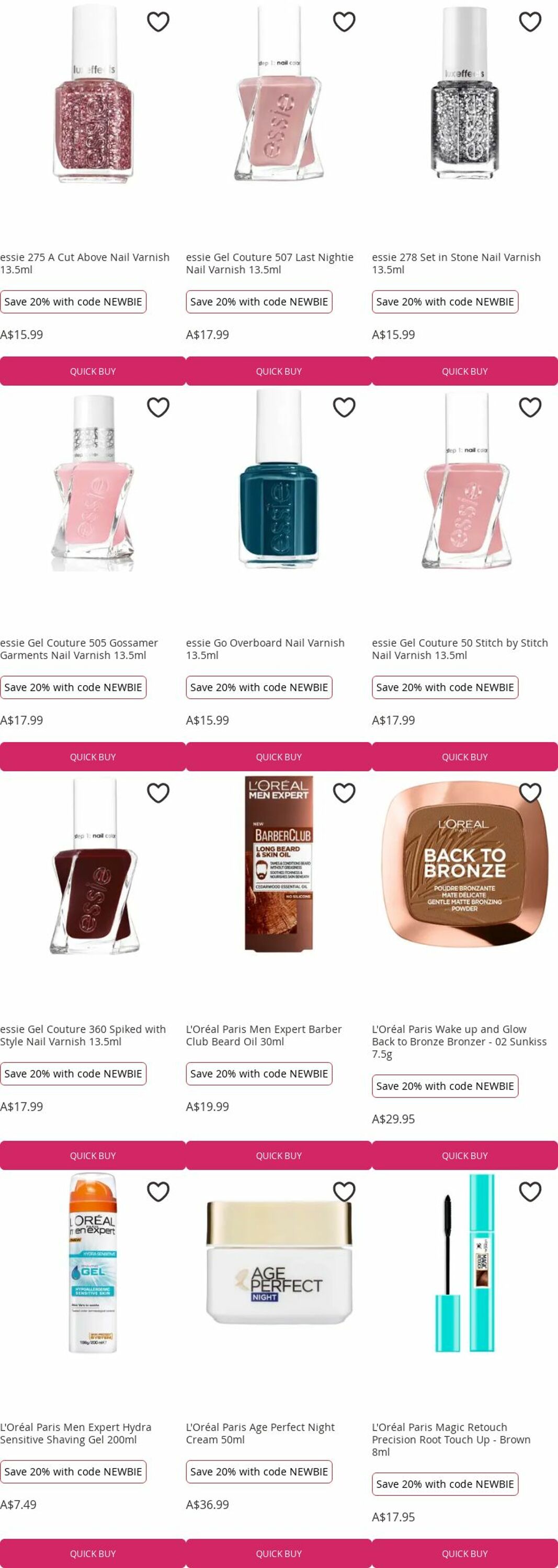Favorite the essie Gel Couture 507 Last Nightie
This screenshot has height=1568, width=558.
coord(344,22)
